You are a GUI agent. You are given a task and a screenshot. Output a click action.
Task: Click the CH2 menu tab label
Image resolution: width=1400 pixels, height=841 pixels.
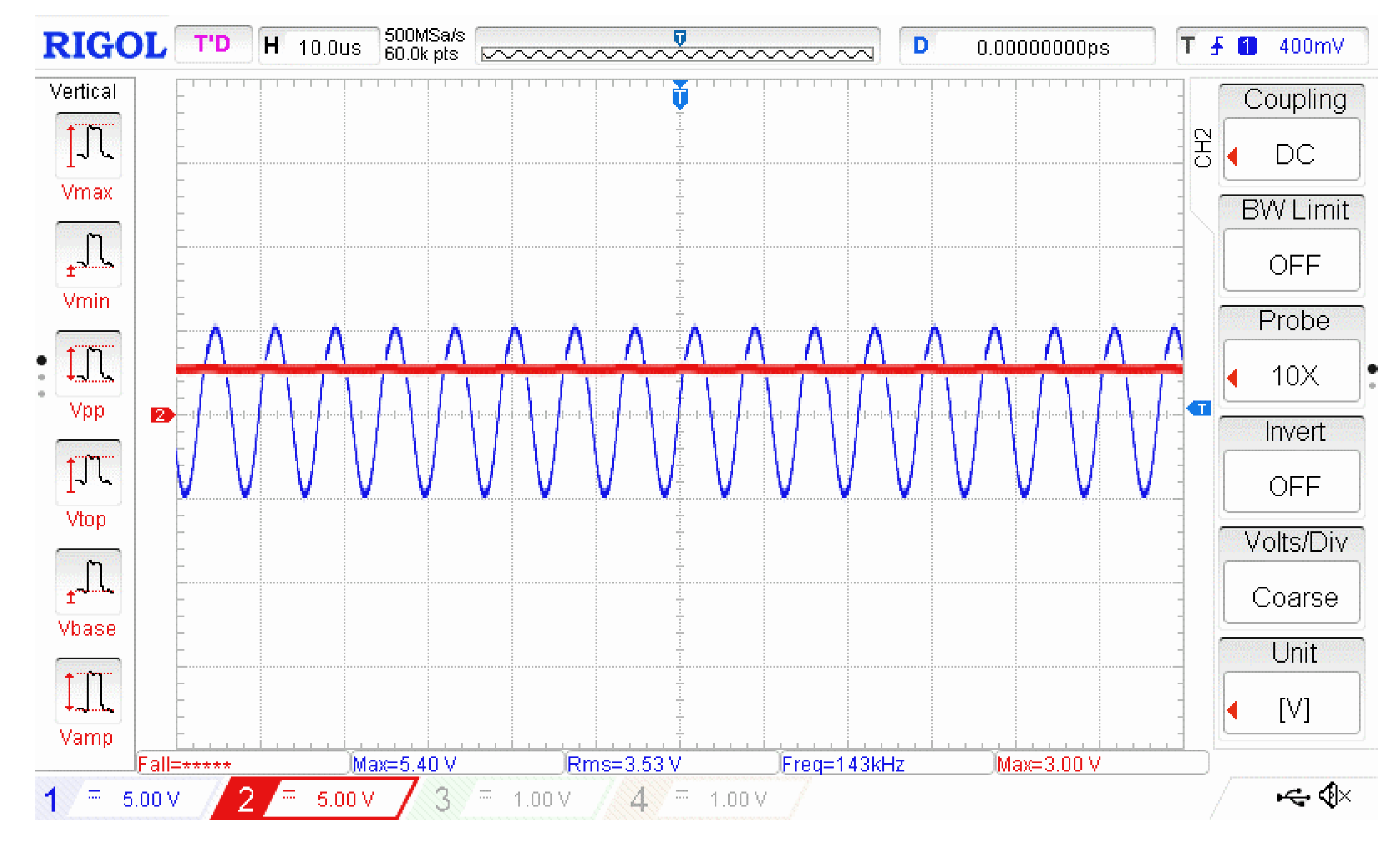pyautogui.click(x=1202, y=148)
